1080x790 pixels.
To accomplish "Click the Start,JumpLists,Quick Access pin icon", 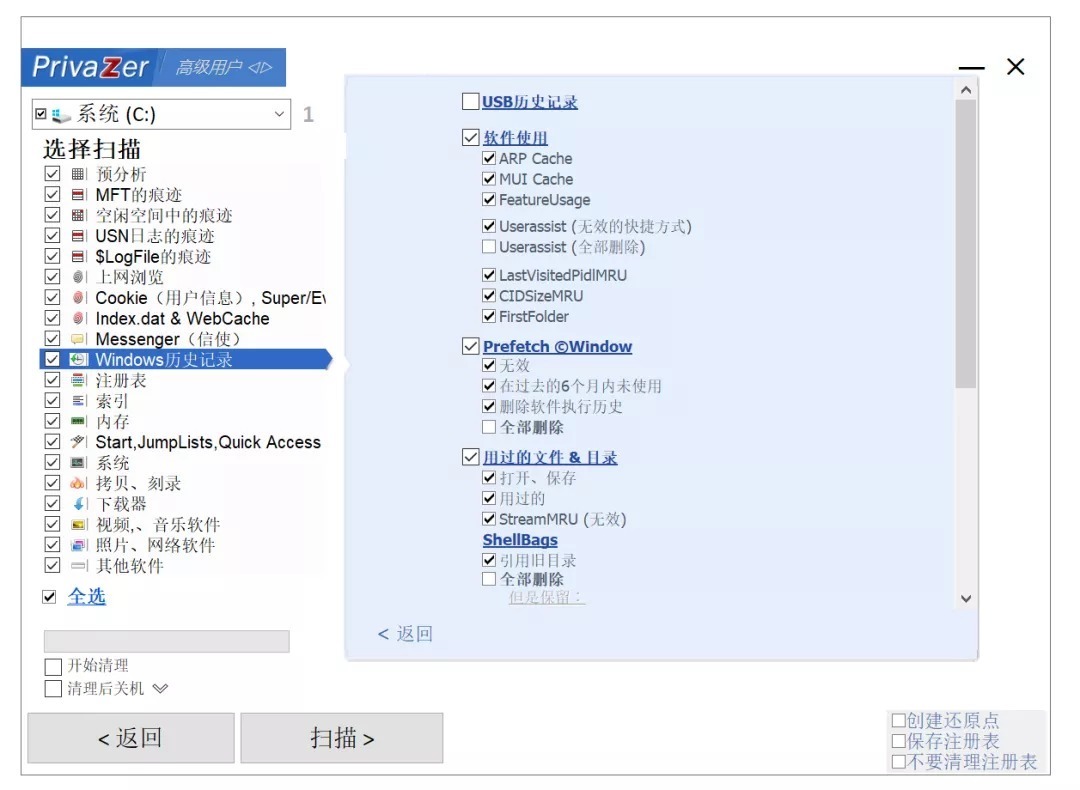I will pyautogui.click(x=79, y=442).
